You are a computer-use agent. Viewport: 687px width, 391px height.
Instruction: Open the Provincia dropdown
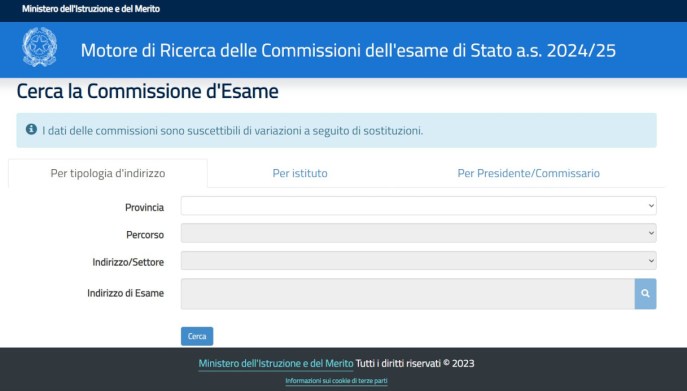(418, 206)
